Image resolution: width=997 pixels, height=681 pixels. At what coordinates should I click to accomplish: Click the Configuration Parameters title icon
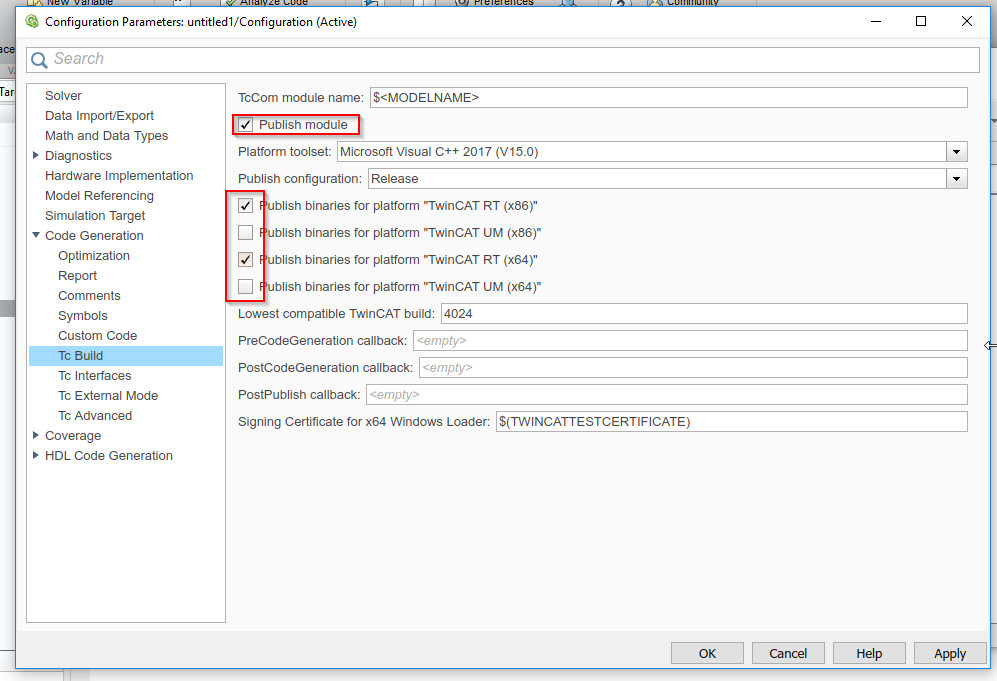32,22
